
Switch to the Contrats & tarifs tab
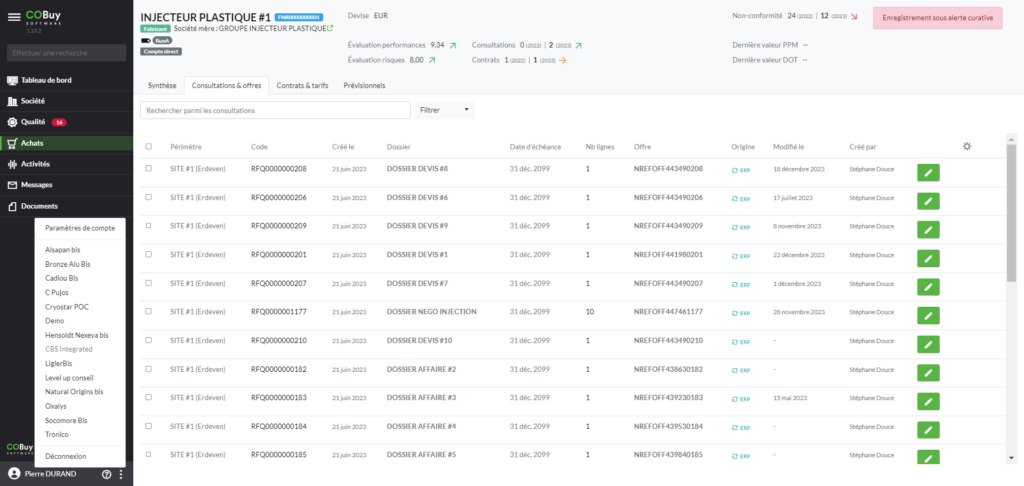pyautogui.click(x=302, y=86)
